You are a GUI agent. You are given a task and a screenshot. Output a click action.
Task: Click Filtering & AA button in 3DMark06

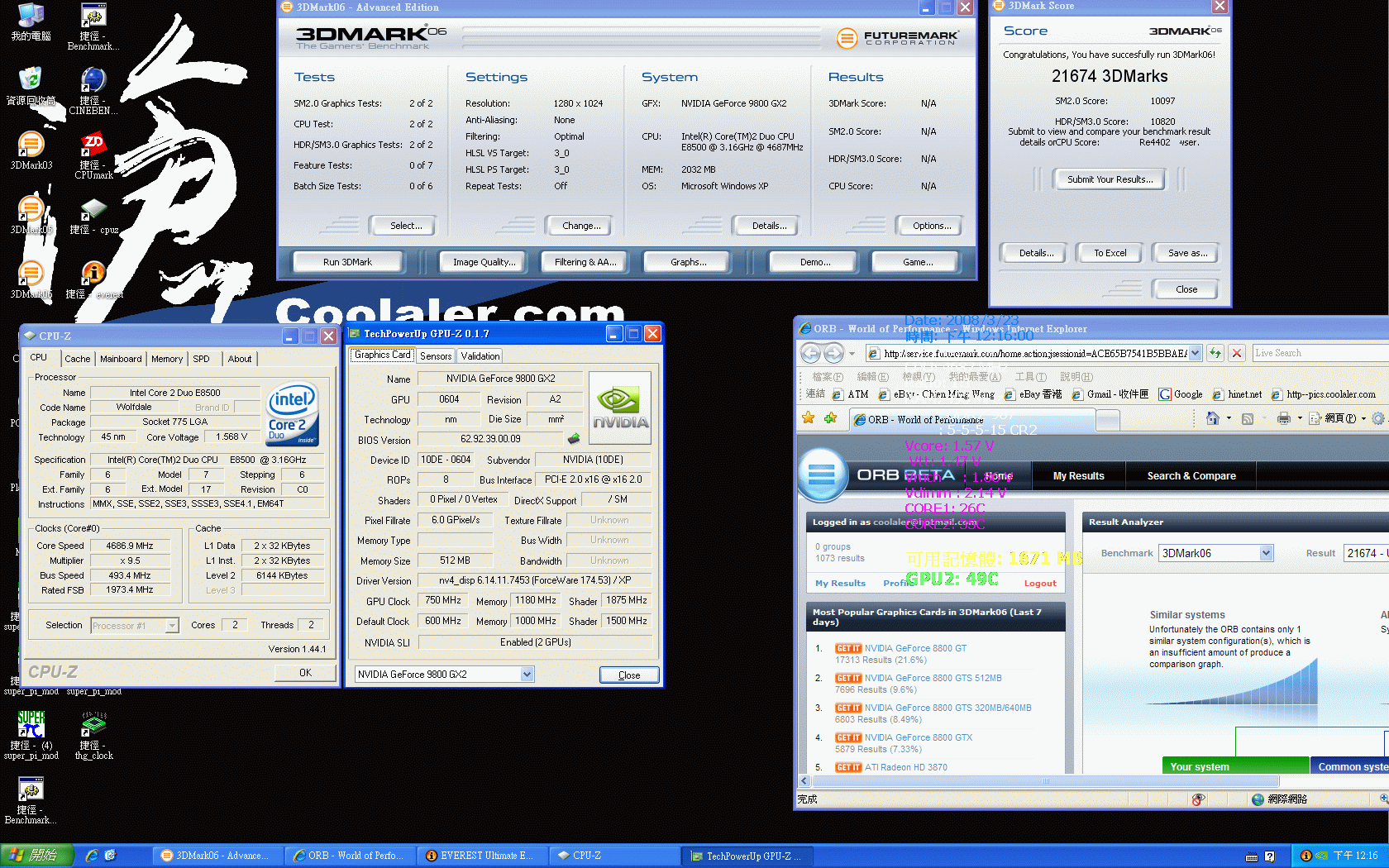click(585, 262)
